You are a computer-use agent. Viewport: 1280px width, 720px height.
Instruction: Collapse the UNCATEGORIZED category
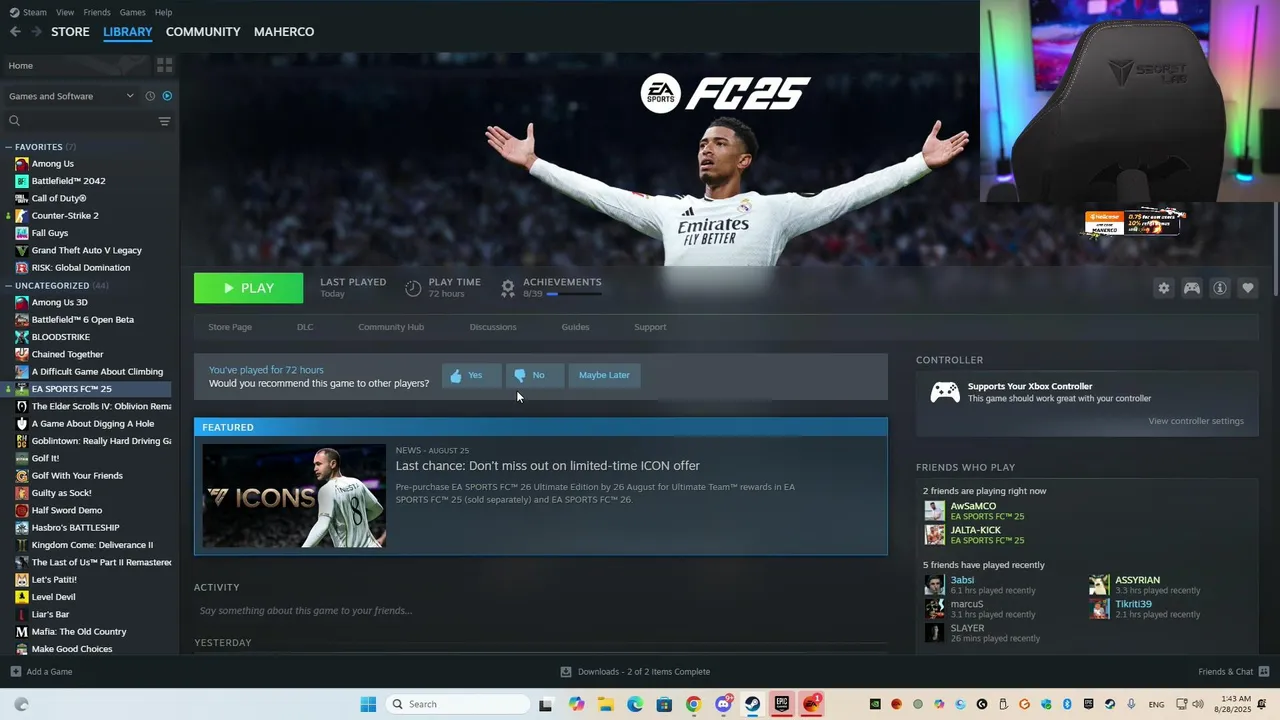9,285
